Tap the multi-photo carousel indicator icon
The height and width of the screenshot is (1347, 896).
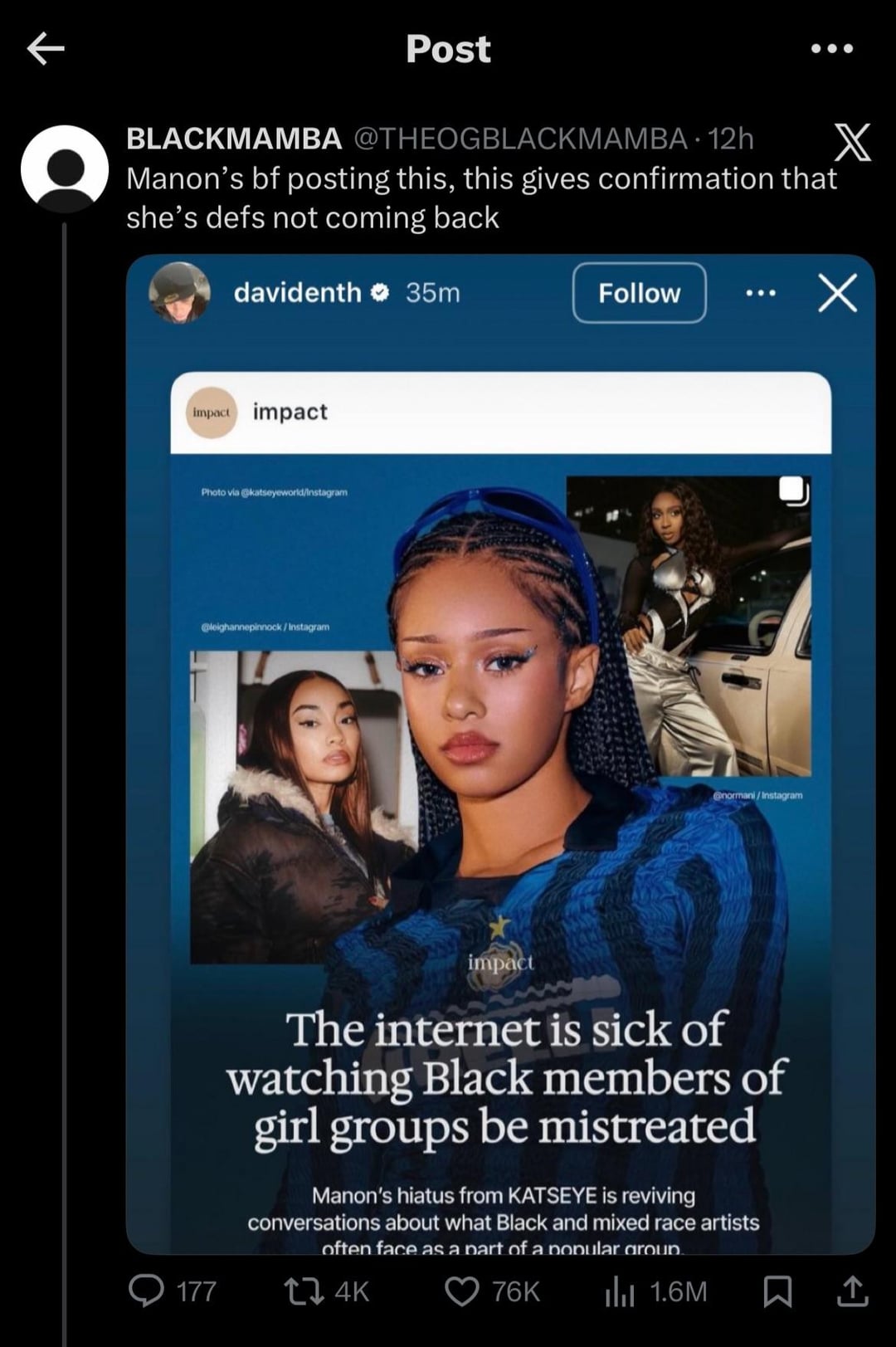pos(793,490)
